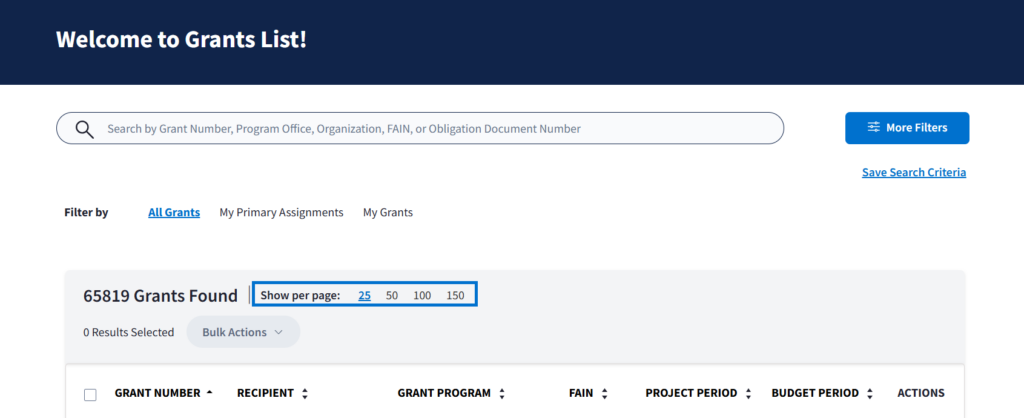Click the Project Period sort arrows
The width and height of the screenshot is (1024, 418).
[x=748, y=394]
